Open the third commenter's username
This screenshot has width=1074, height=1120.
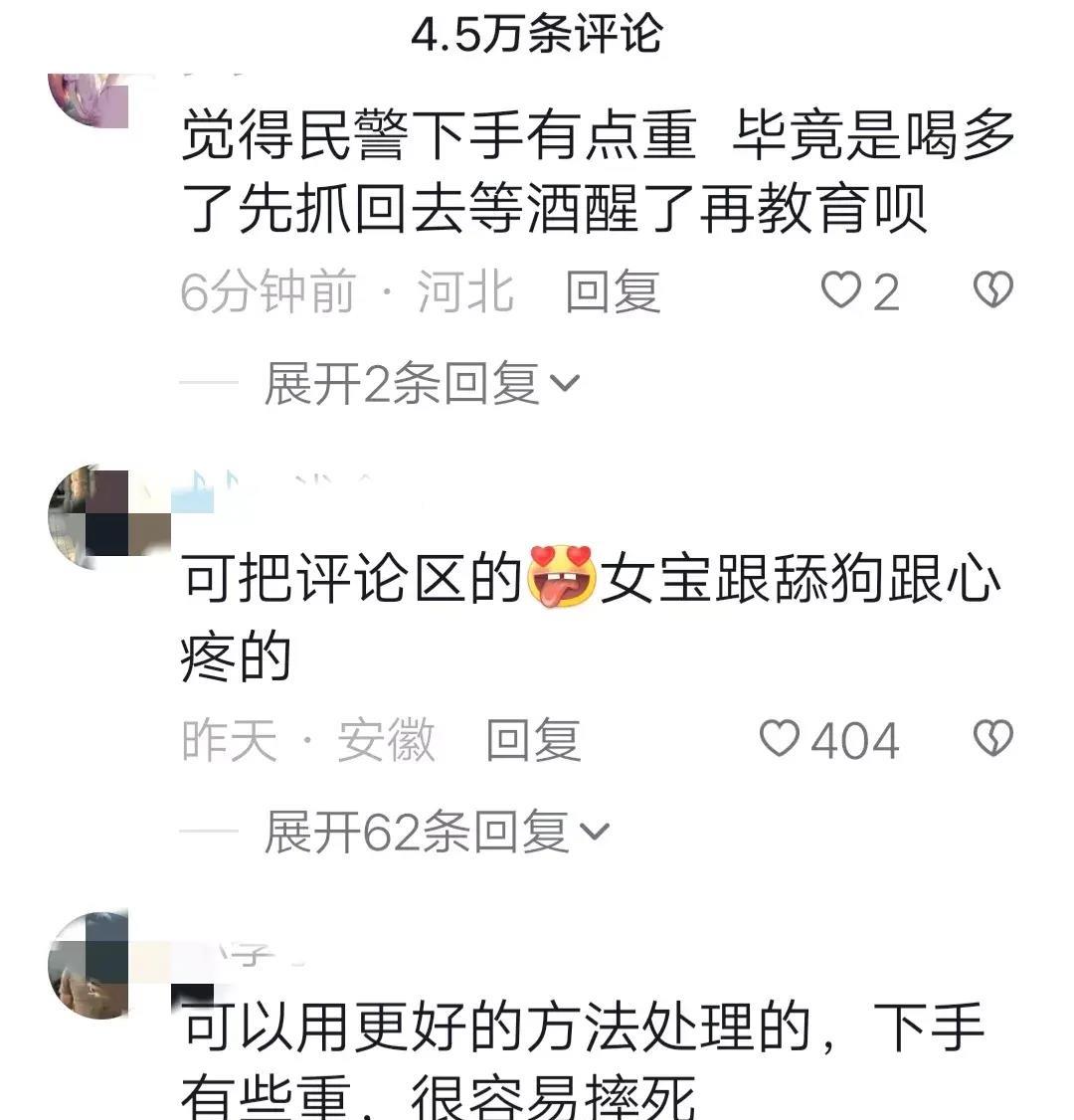243,954
